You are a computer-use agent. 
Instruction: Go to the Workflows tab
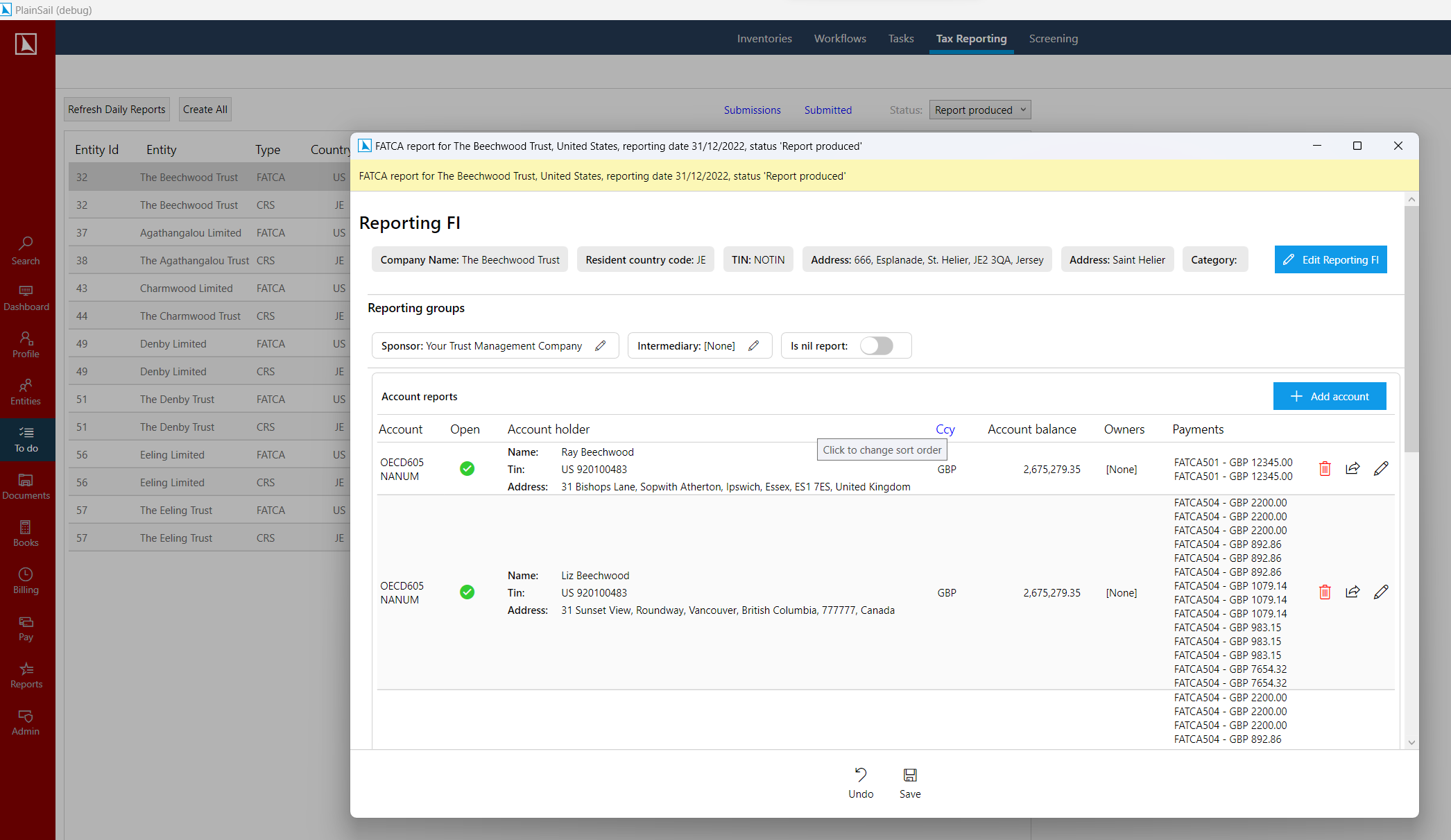[840, 39]
